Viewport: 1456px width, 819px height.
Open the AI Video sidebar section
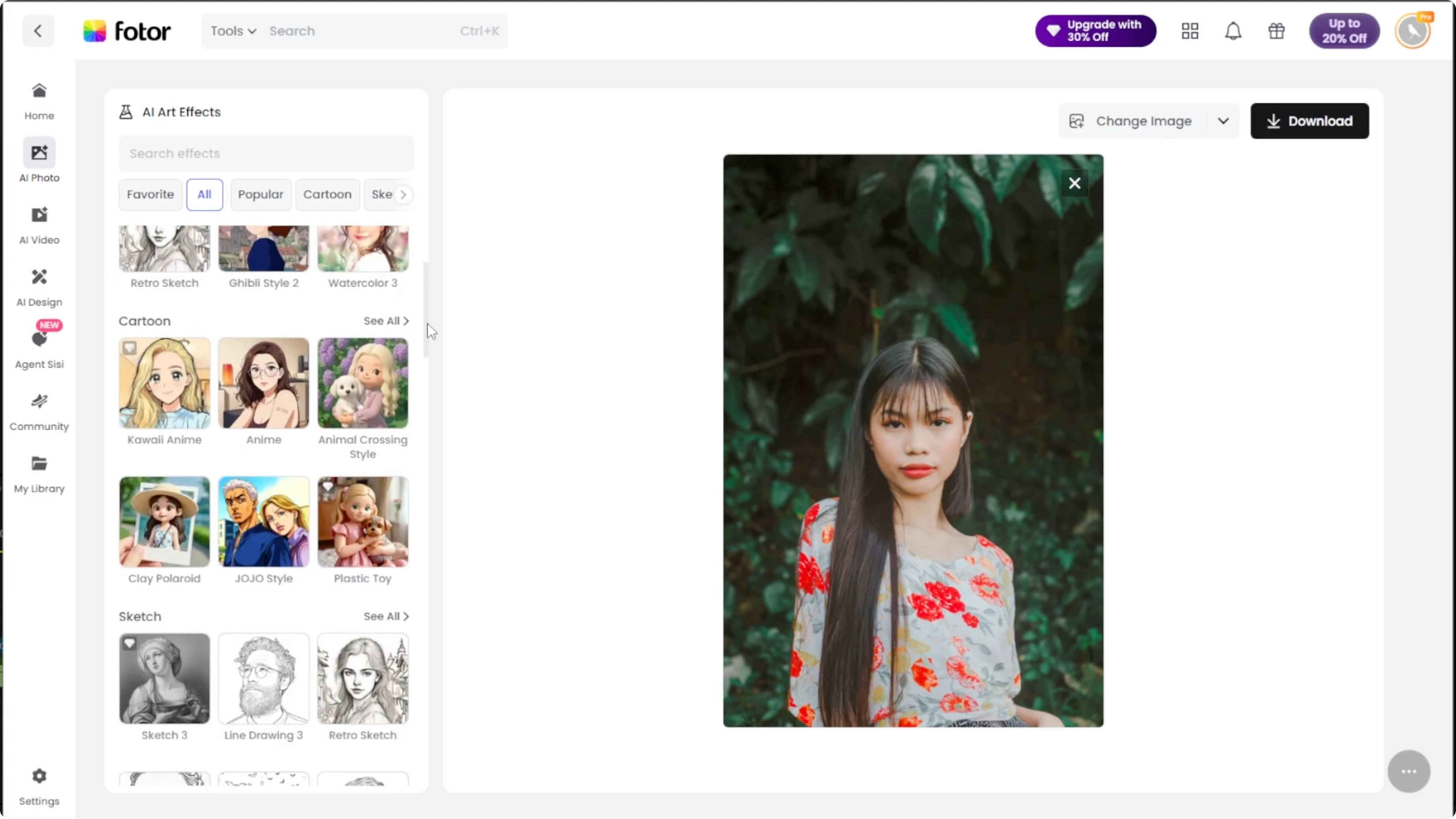(x=39, y=225)
